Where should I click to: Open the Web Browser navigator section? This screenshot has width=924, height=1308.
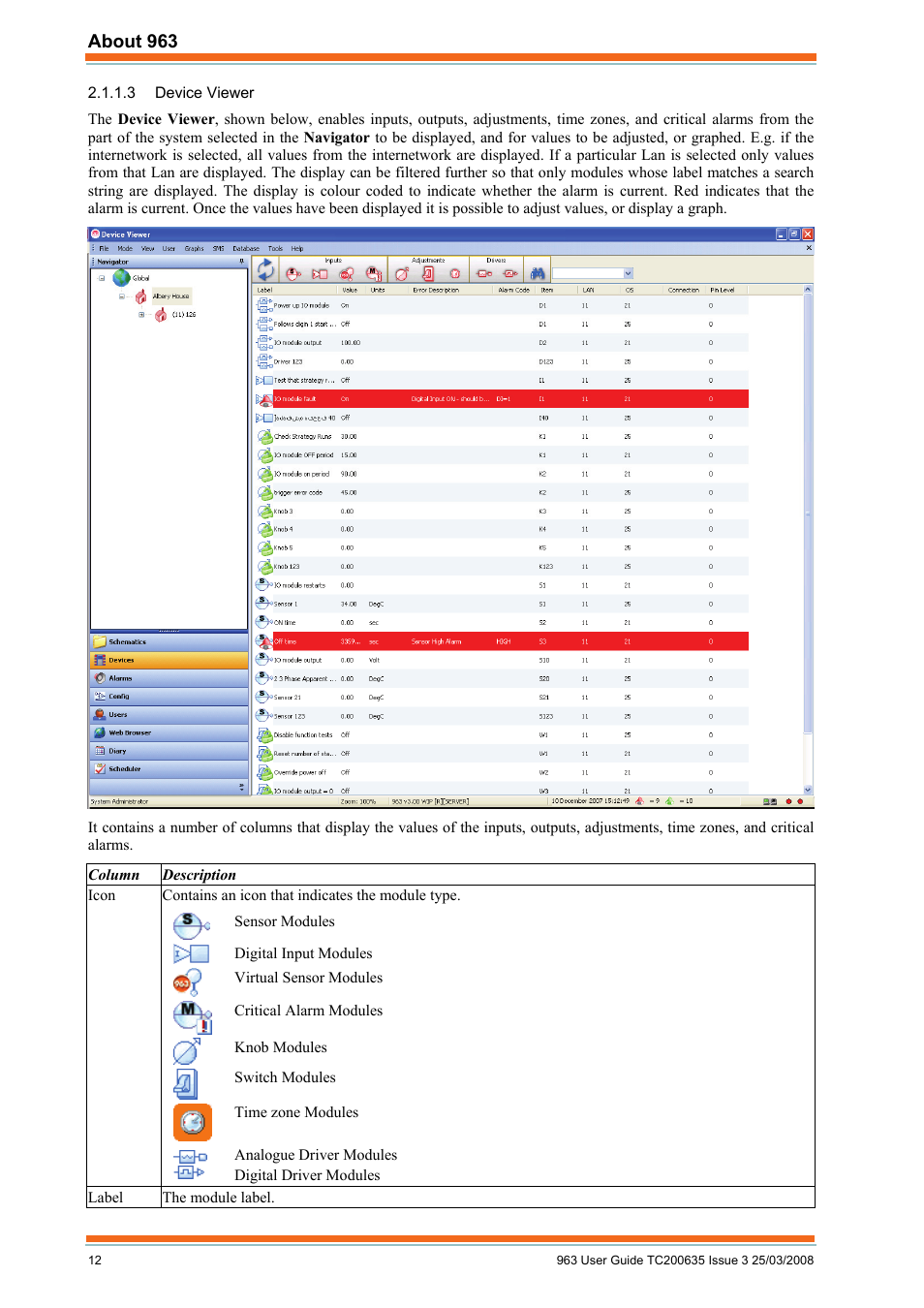pos(169,732)
